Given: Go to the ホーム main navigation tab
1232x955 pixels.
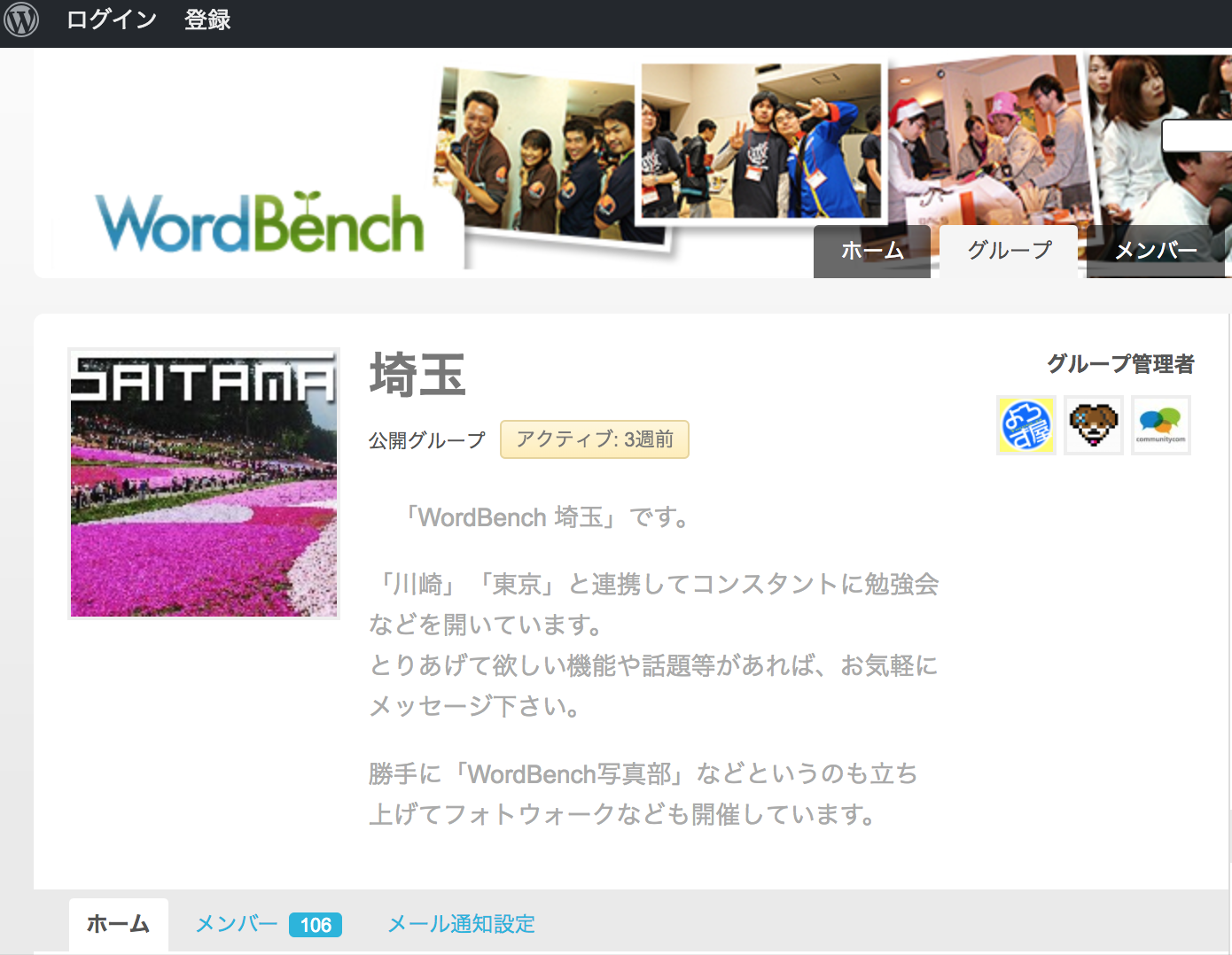Looking at the screenshot, I should (x=872, y=251).
